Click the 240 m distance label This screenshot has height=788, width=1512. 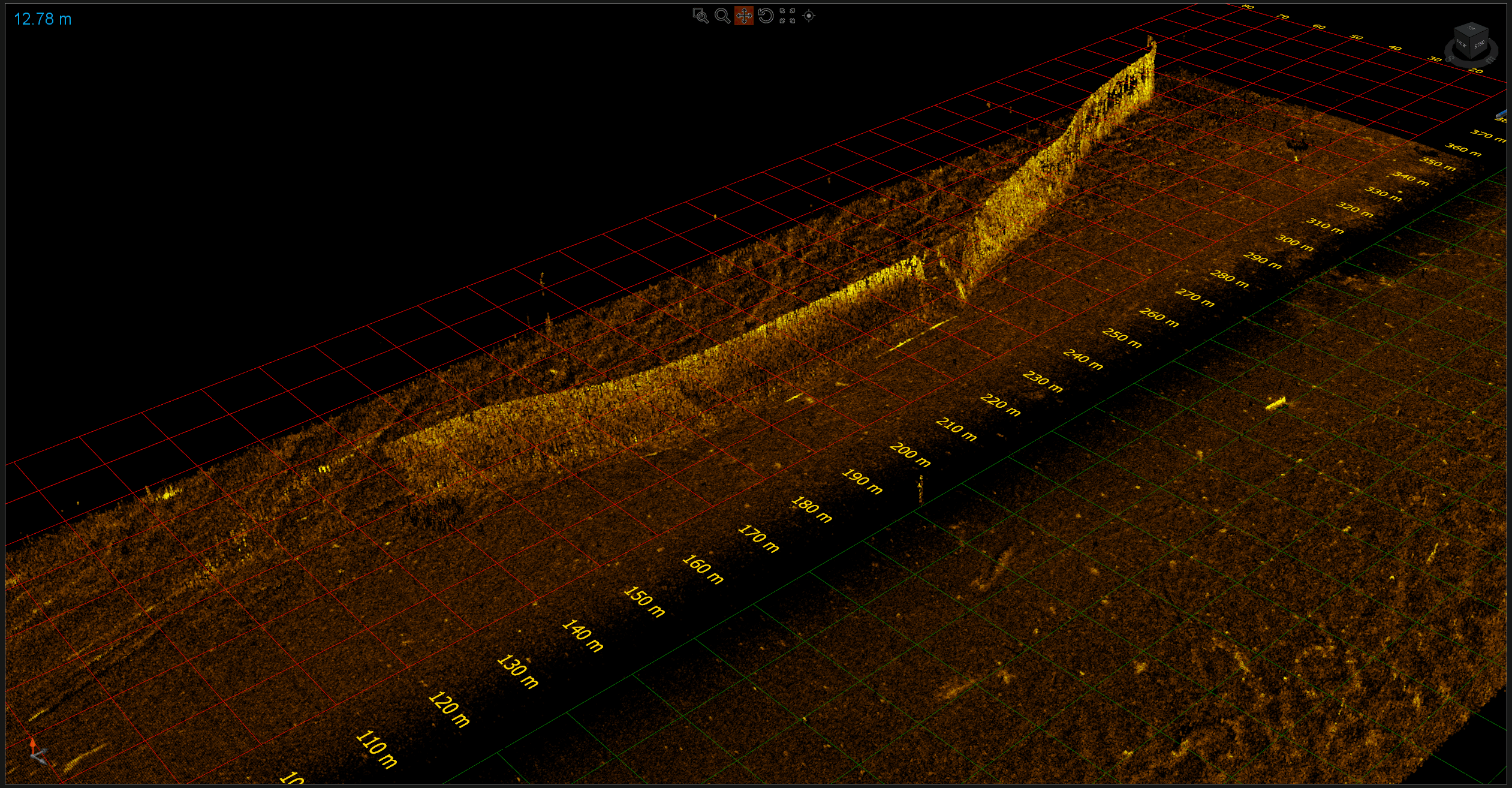(x=1083, y=359)
